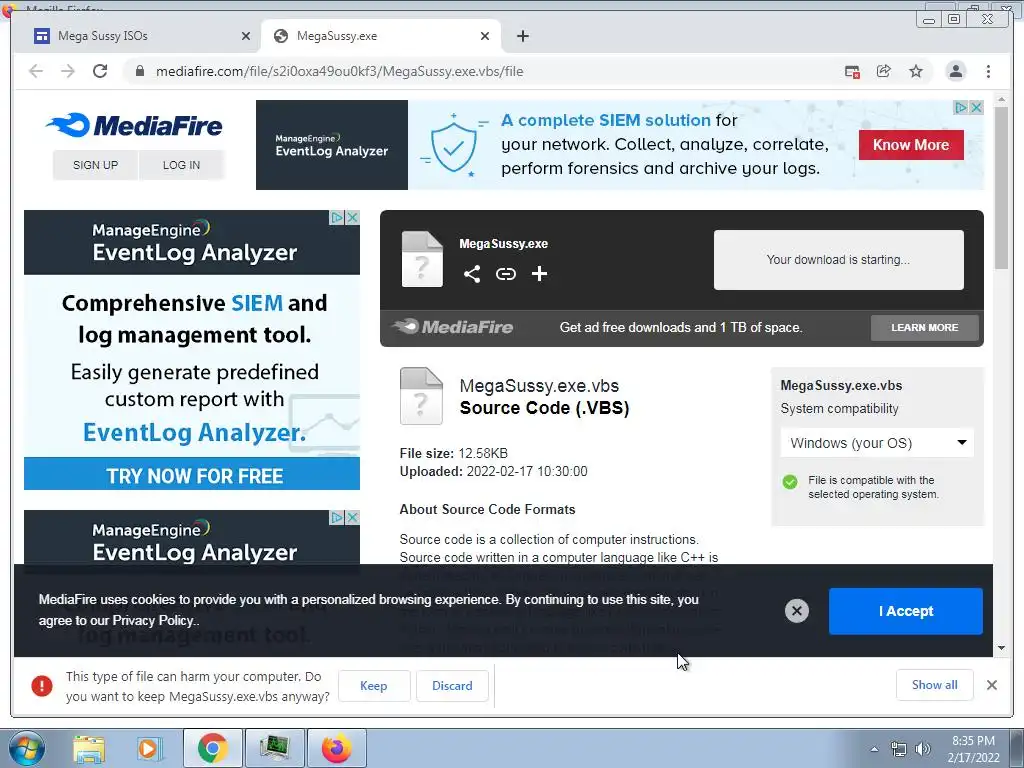Close the Mega Sussy ISOs tab
The width and height of the screenshot is (1024, 768).
tap(246, 36)
